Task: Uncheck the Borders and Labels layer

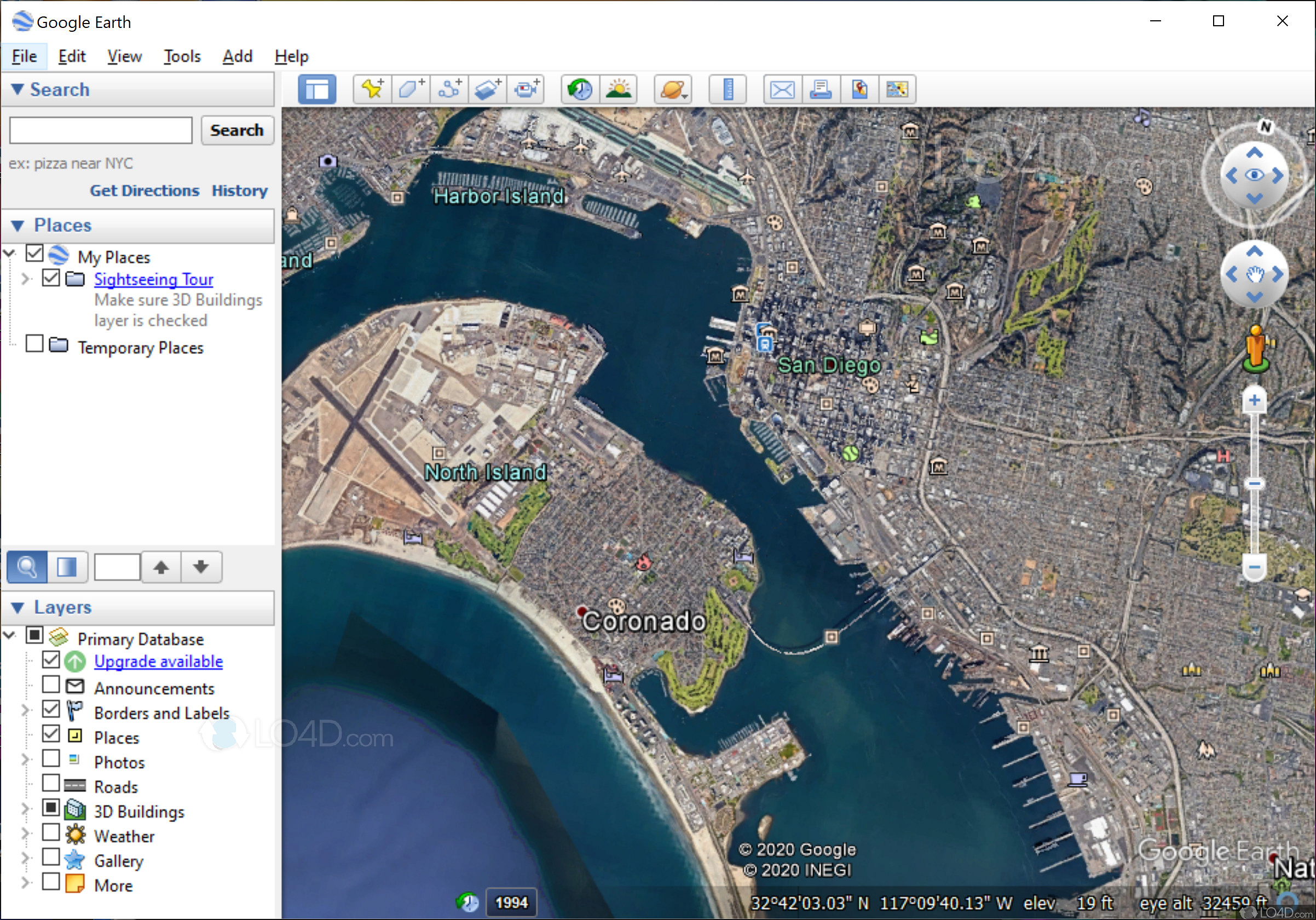Action: 51,709
